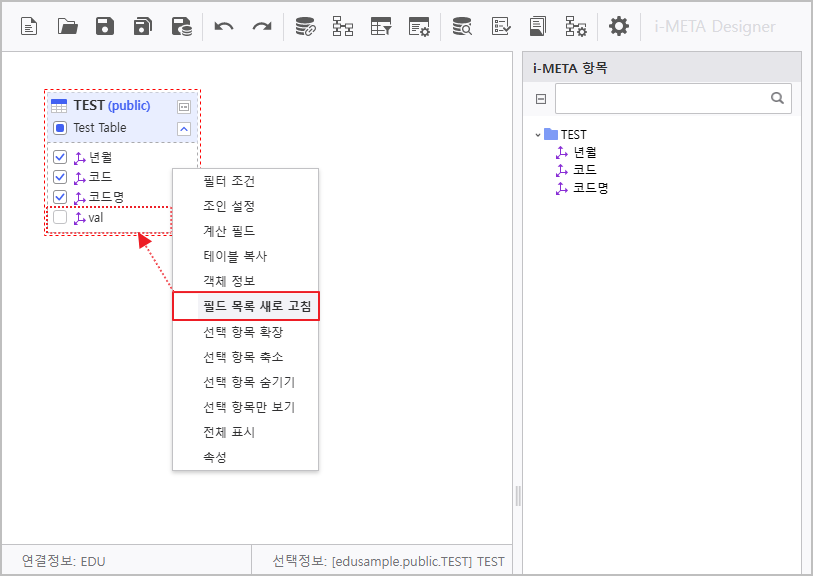Screen dimensions: 813x576
Task: Choose 객체 정보 from context menu
Action: pyautogui.click(x=245, y=280)
